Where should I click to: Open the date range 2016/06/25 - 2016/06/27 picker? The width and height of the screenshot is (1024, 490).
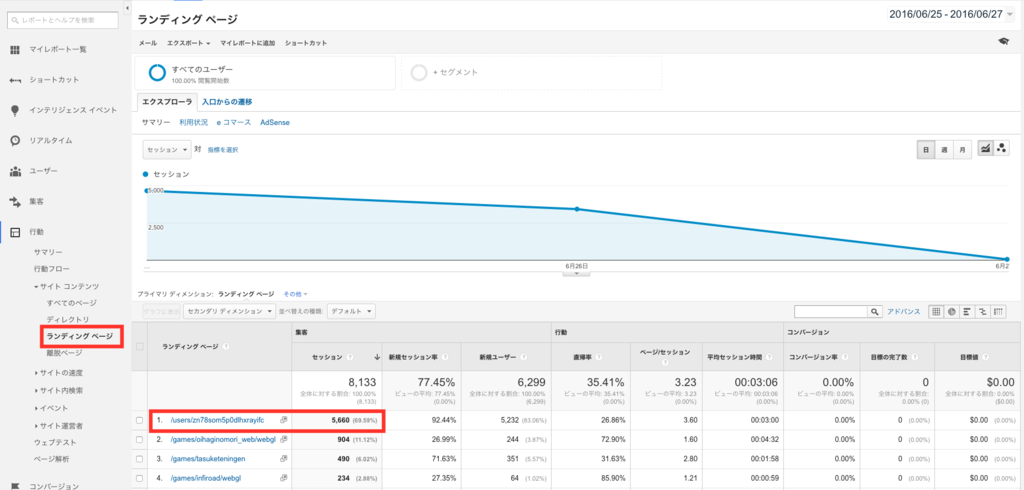click(951, 14)
